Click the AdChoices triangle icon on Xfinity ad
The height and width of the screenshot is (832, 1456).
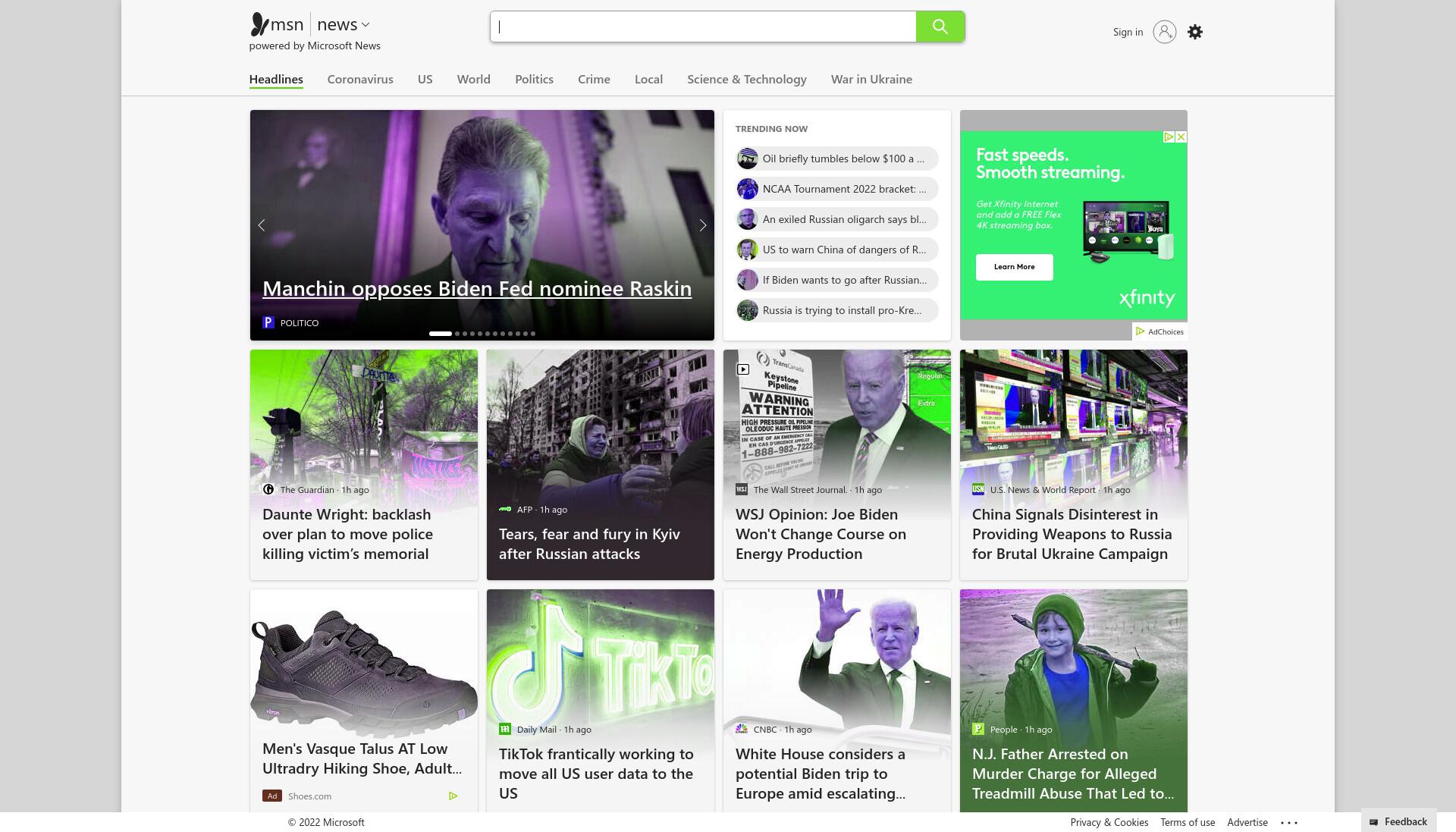[1169, 137]
